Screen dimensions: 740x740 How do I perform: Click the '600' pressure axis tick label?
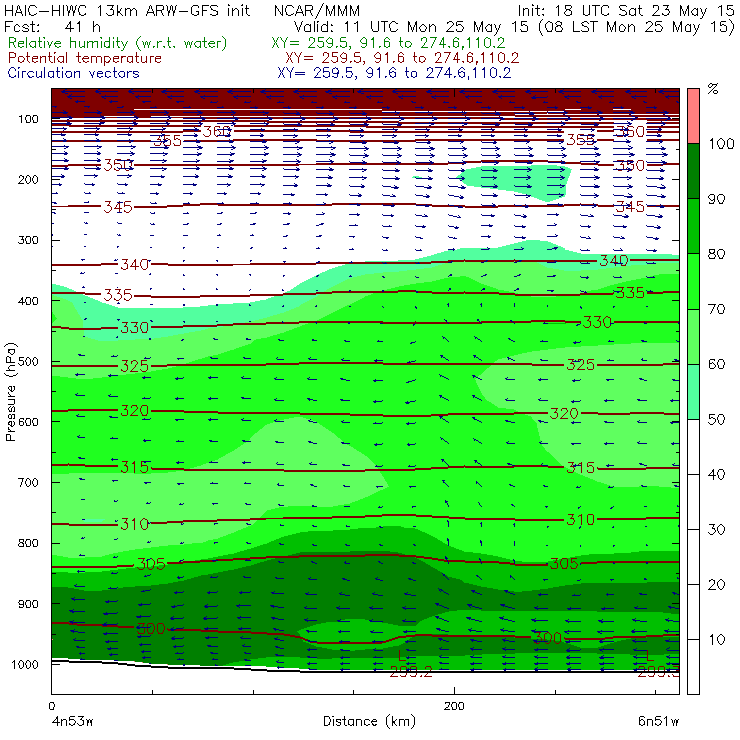[x=28, y=422]
